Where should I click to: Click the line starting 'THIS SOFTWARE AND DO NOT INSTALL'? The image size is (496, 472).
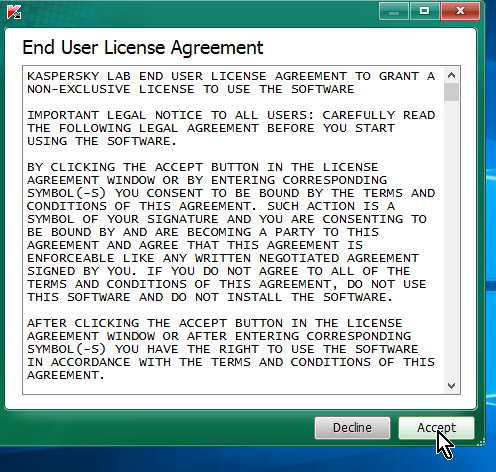(210, 297)
